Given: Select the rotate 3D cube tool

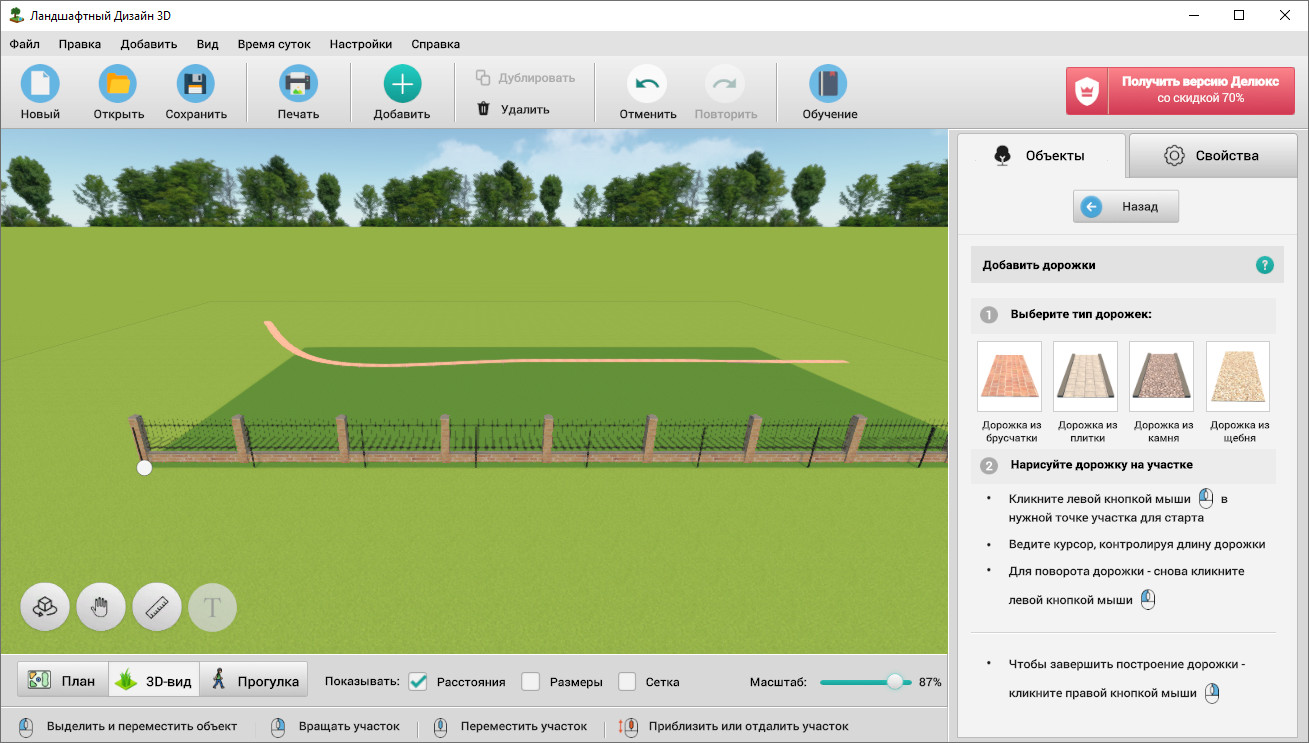Looking at the screenshot, I should 45,607.
